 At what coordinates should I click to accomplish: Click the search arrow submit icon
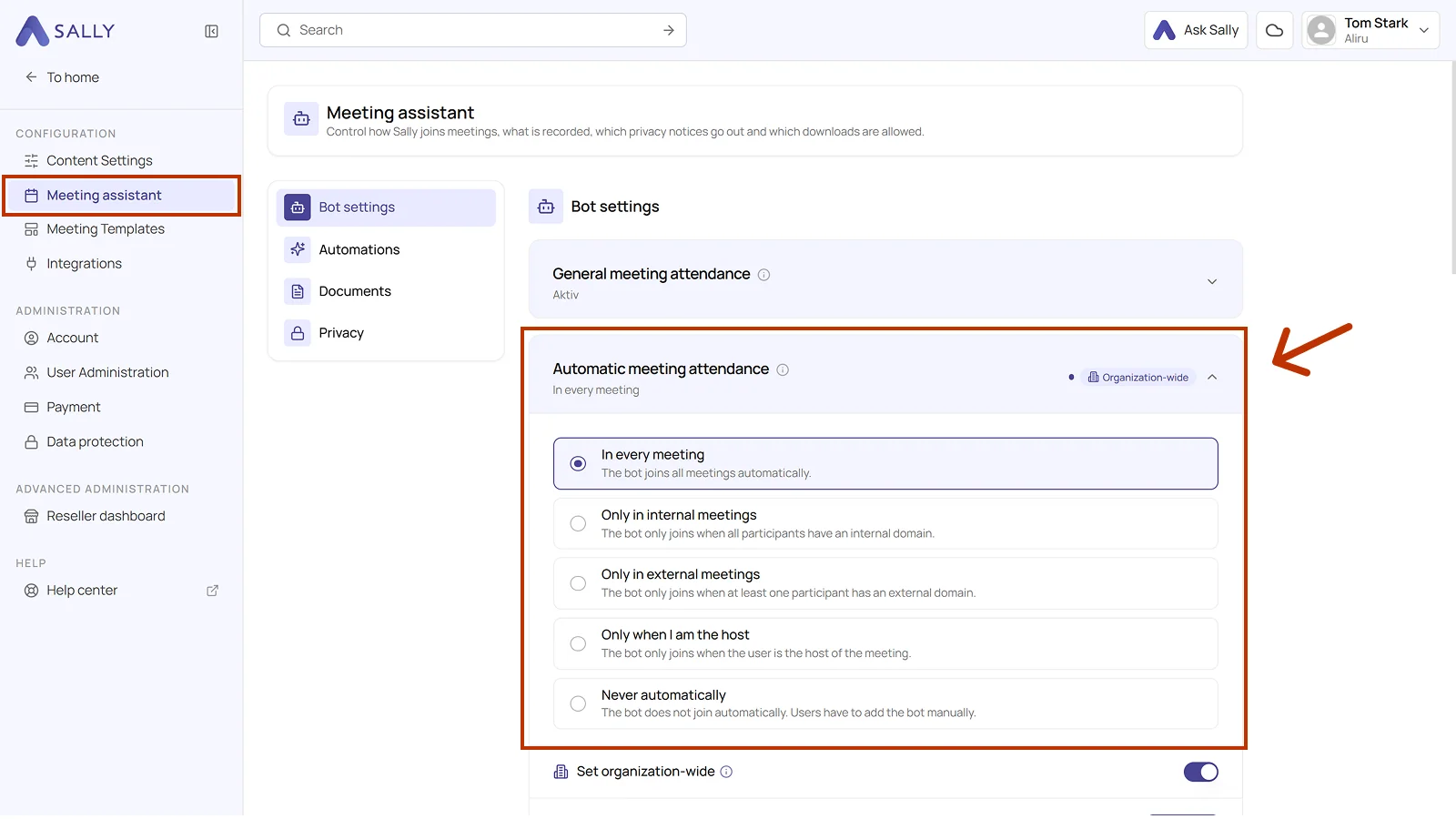(669, 30)
